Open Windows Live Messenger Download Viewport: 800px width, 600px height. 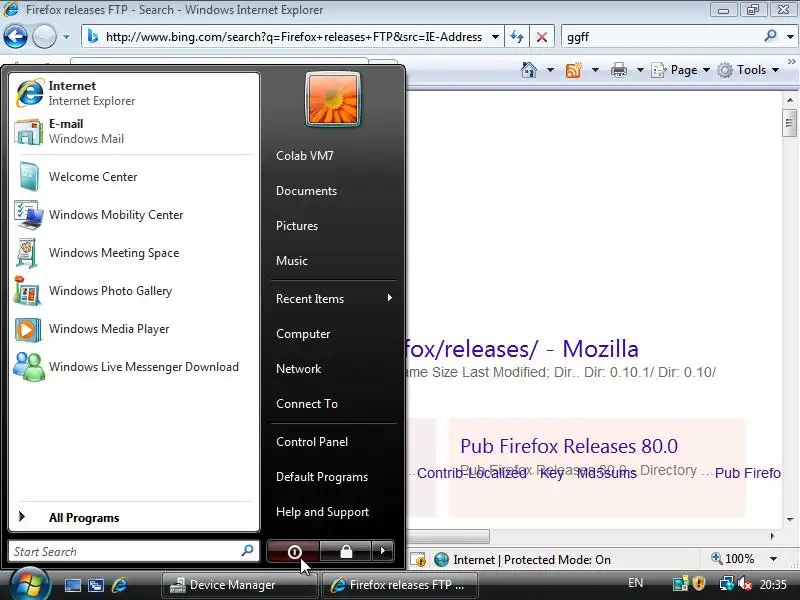(x=134, y=367)
